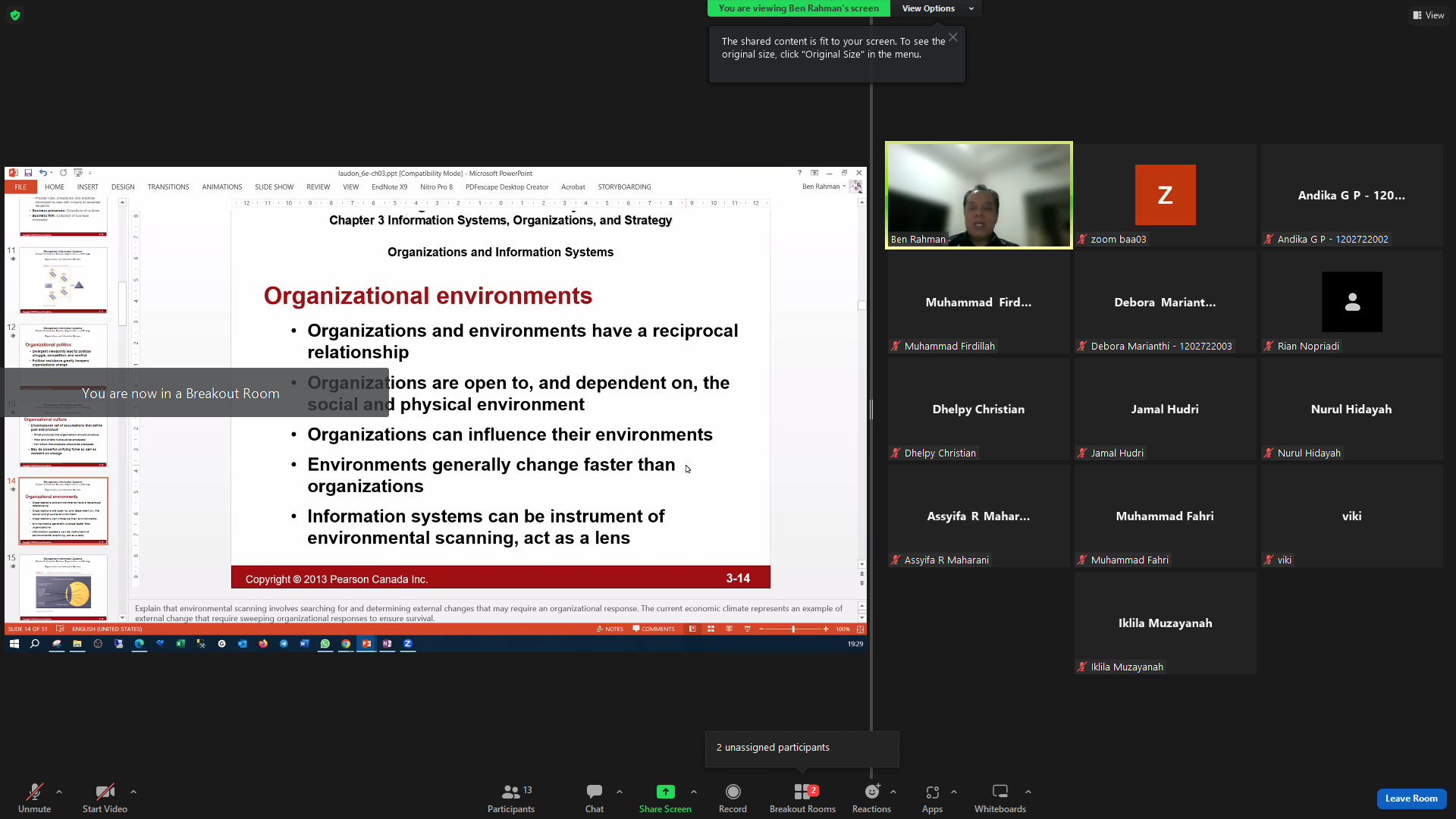1456x819 pixels.
Task: Start Video camera
Action: (105, 798)
